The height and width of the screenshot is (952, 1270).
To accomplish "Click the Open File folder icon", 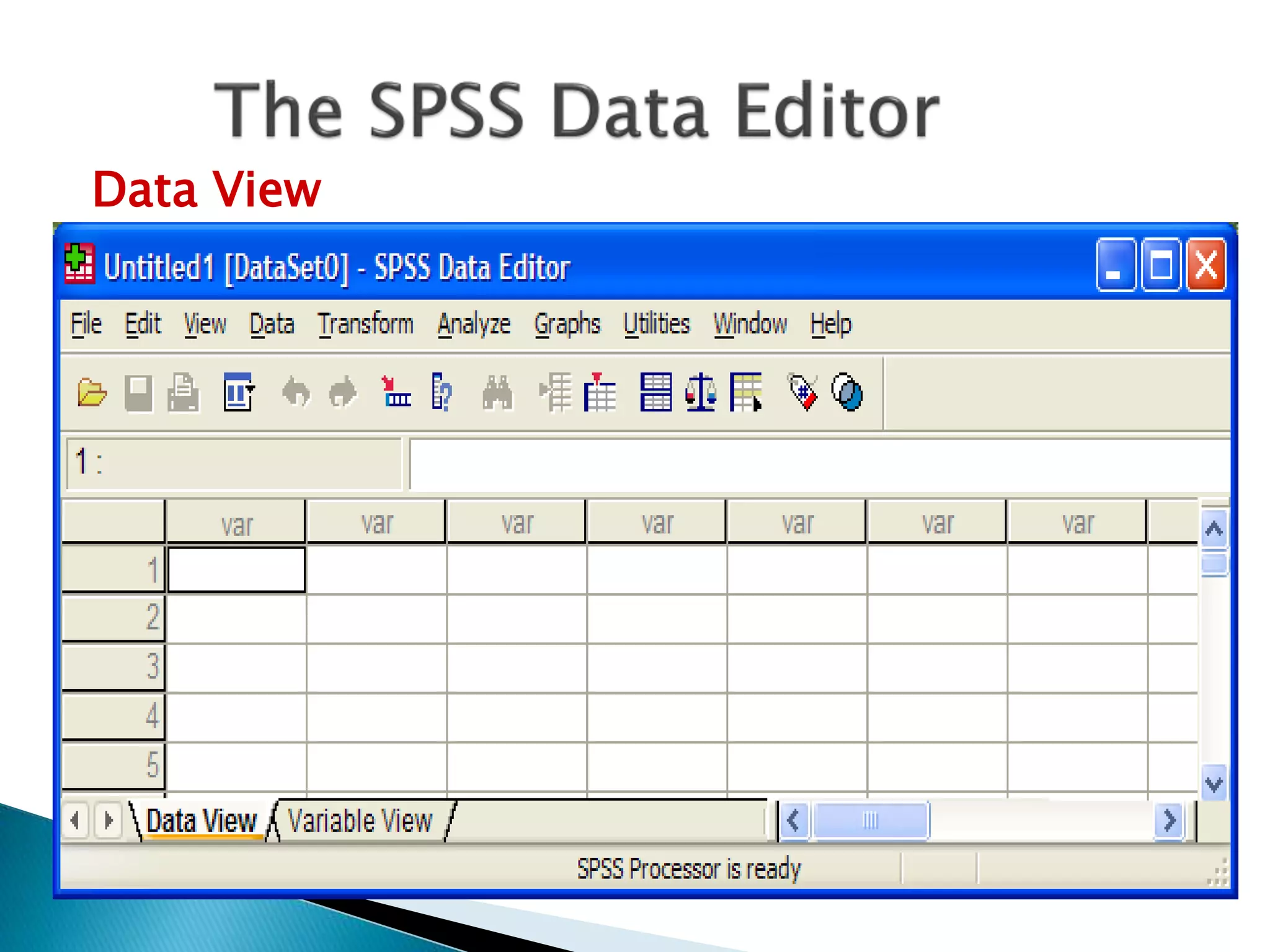I will click(92, 392).
